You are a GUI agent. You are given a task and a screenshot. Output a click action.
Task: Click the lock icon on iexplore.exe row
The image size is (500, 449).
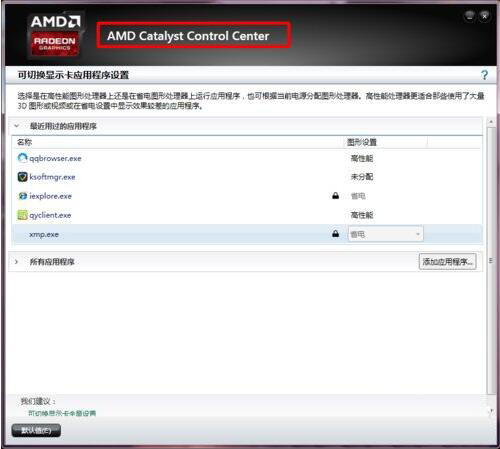click(335, 196)
